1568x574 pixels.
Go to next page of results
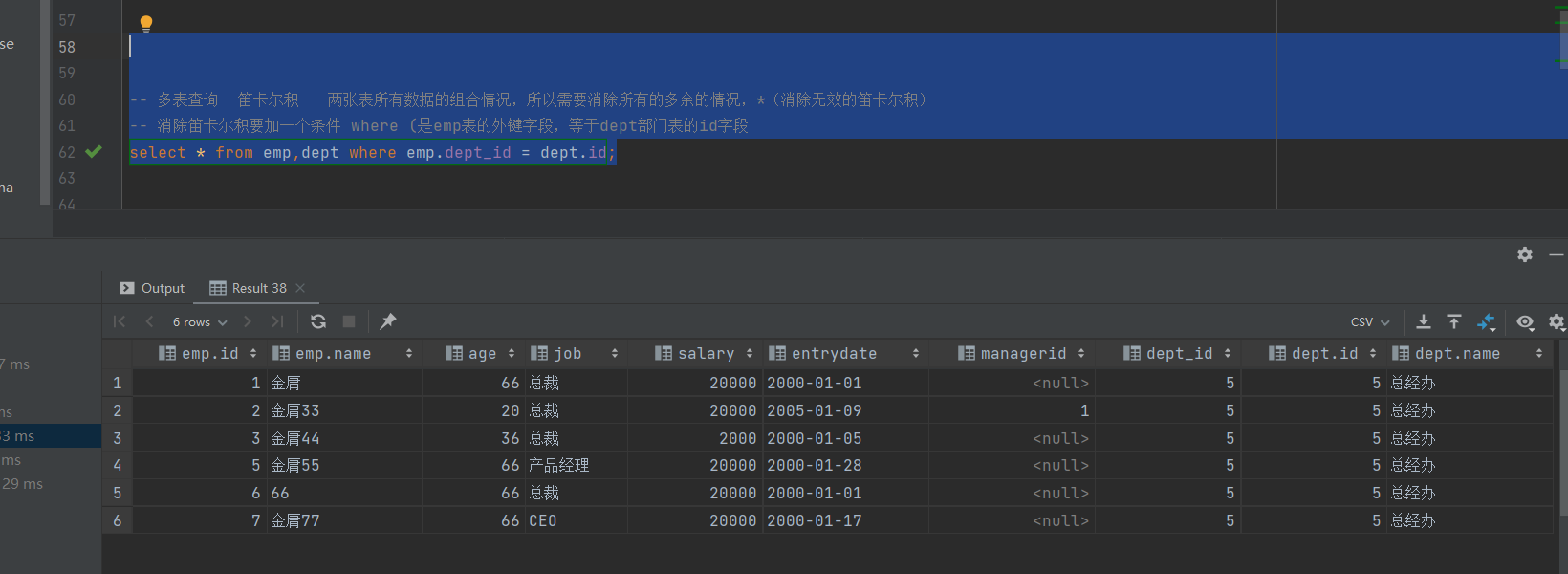coord(248,322)
